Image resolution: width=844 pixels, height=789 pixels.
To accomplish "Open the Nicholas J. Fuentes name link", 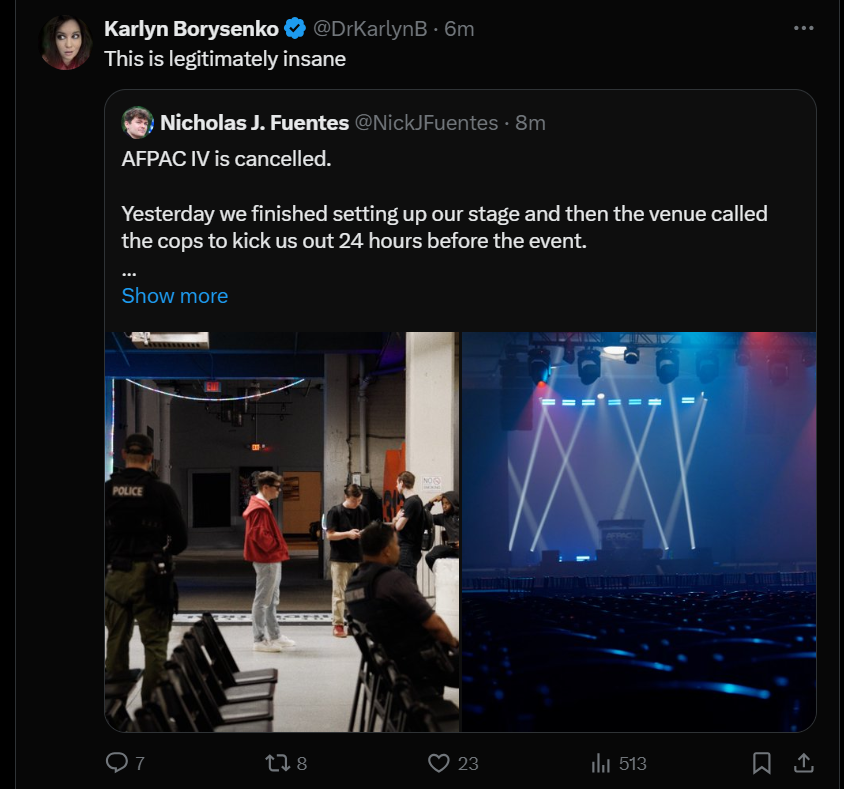I will pos(255,123).
